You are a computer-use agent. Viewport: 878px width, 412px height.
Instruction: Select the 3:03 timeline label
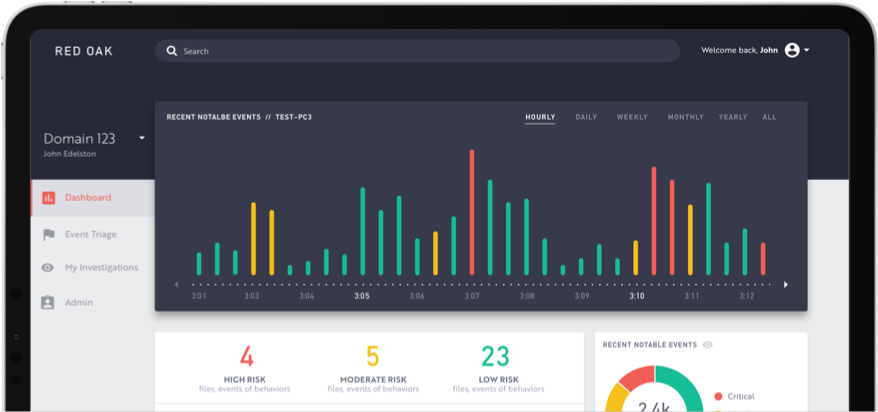(x=251, y=296)
